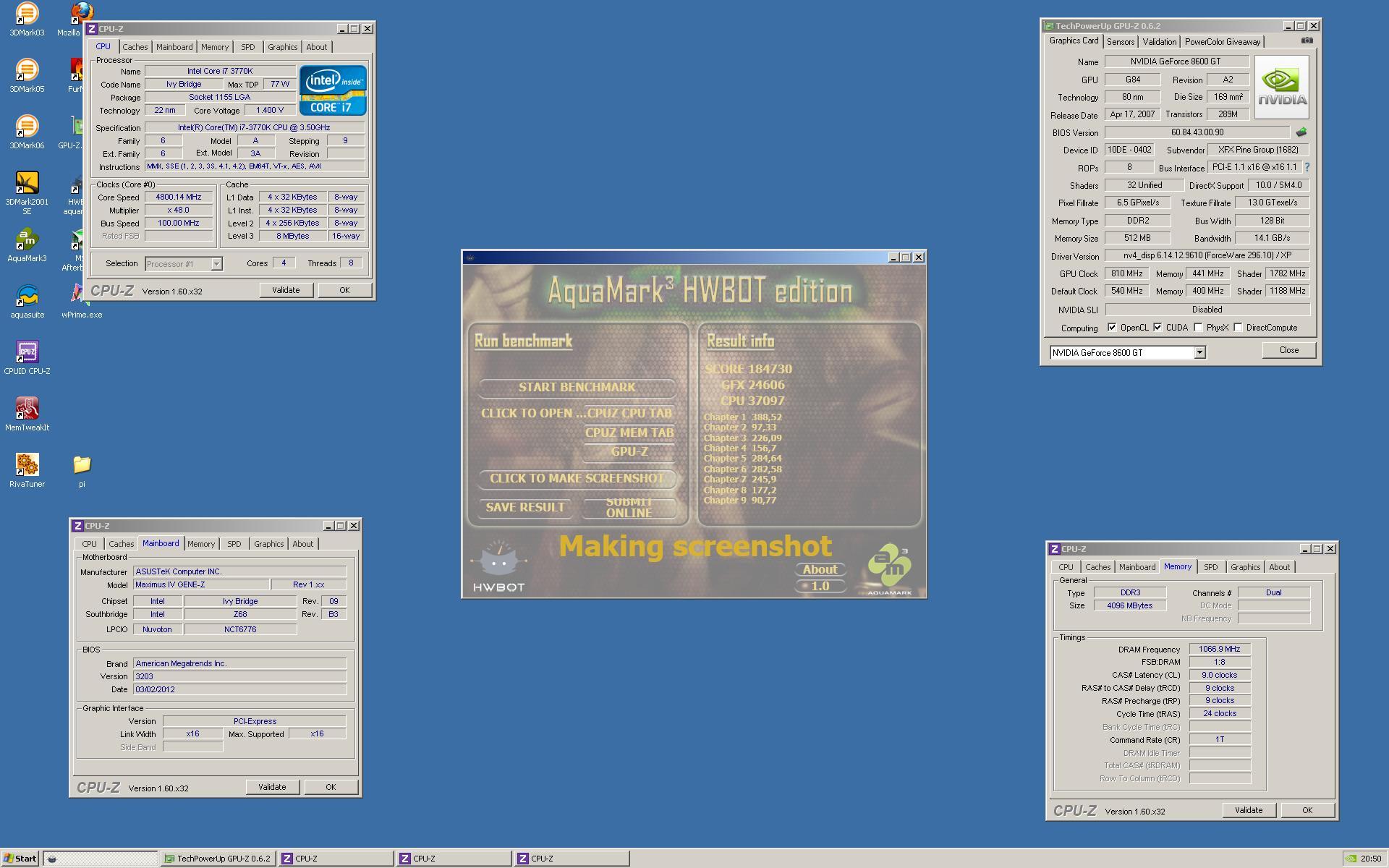Click the BIOS save chip icon in GPU-Z
The width and height of the screenshot is (1389, 868).
tap(1301, 132)
